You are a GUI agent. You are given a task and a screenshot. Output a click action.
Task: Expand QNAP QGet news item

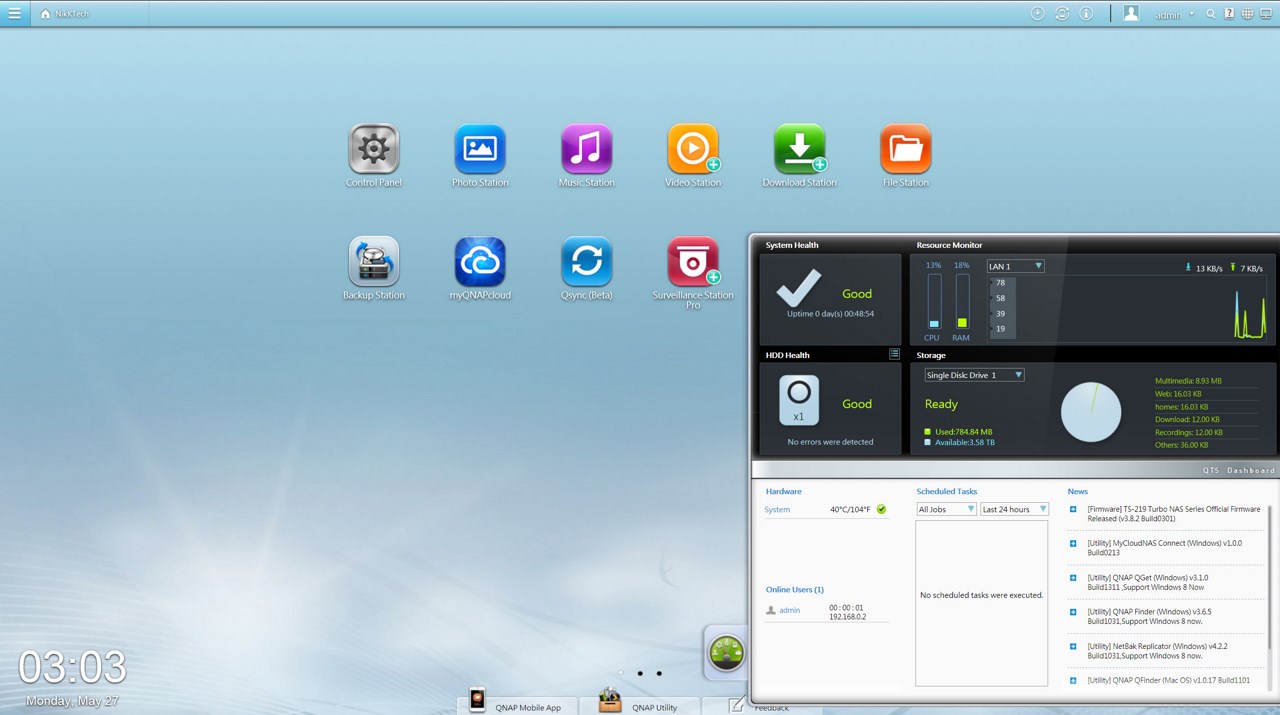pyautogui.click(x=1073, y=577)
